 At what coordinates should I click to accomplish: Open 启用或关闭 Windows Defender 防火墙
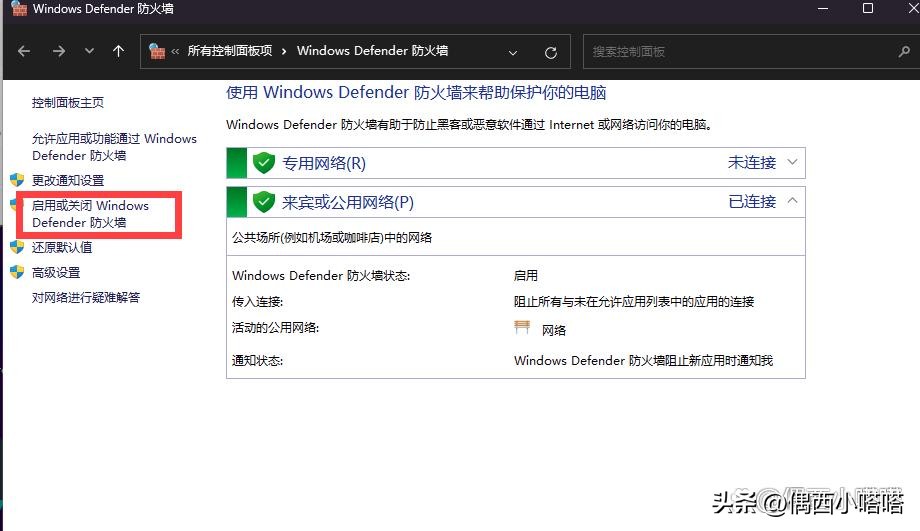point(90,214)
